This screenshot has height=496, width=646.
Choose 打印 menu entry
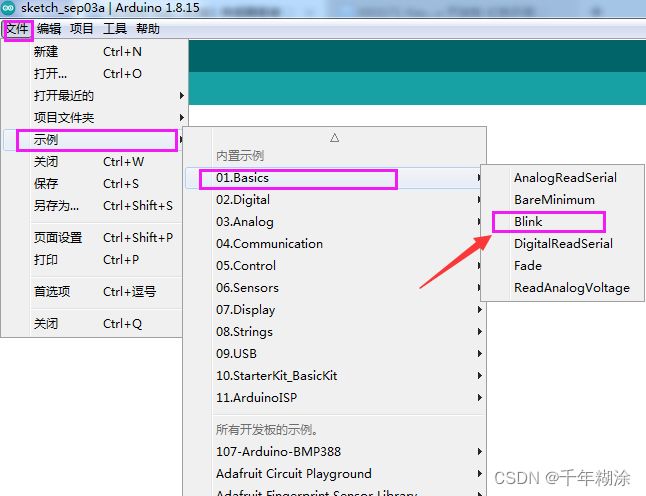93,260
